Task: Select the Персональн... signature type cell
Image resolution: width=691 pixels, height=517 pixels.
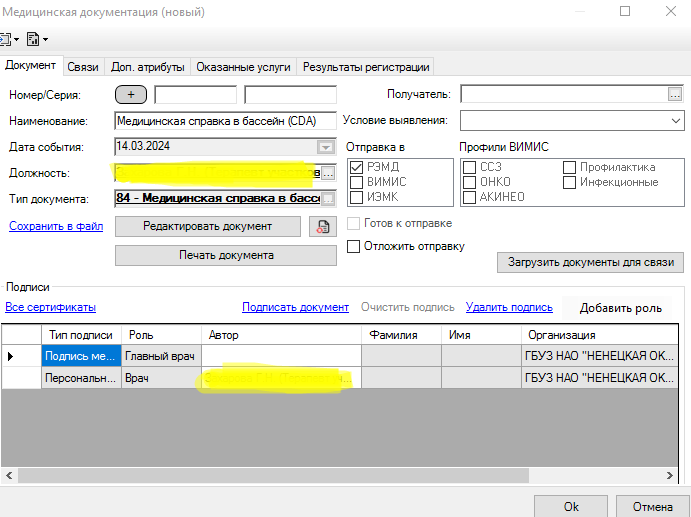Action: [82, 378]
